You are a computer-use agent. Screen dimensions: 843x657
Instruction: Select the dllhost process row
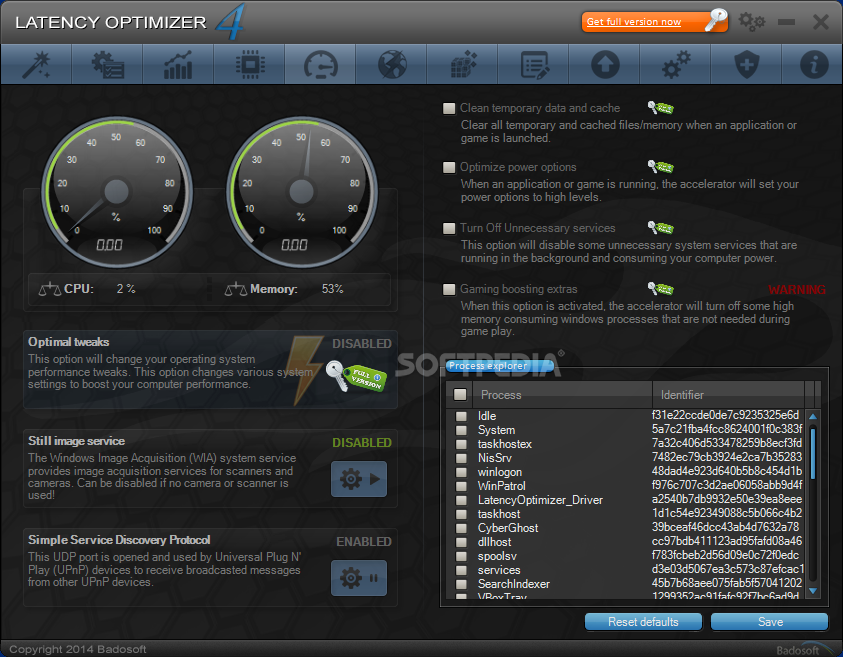tap(628, 542)
